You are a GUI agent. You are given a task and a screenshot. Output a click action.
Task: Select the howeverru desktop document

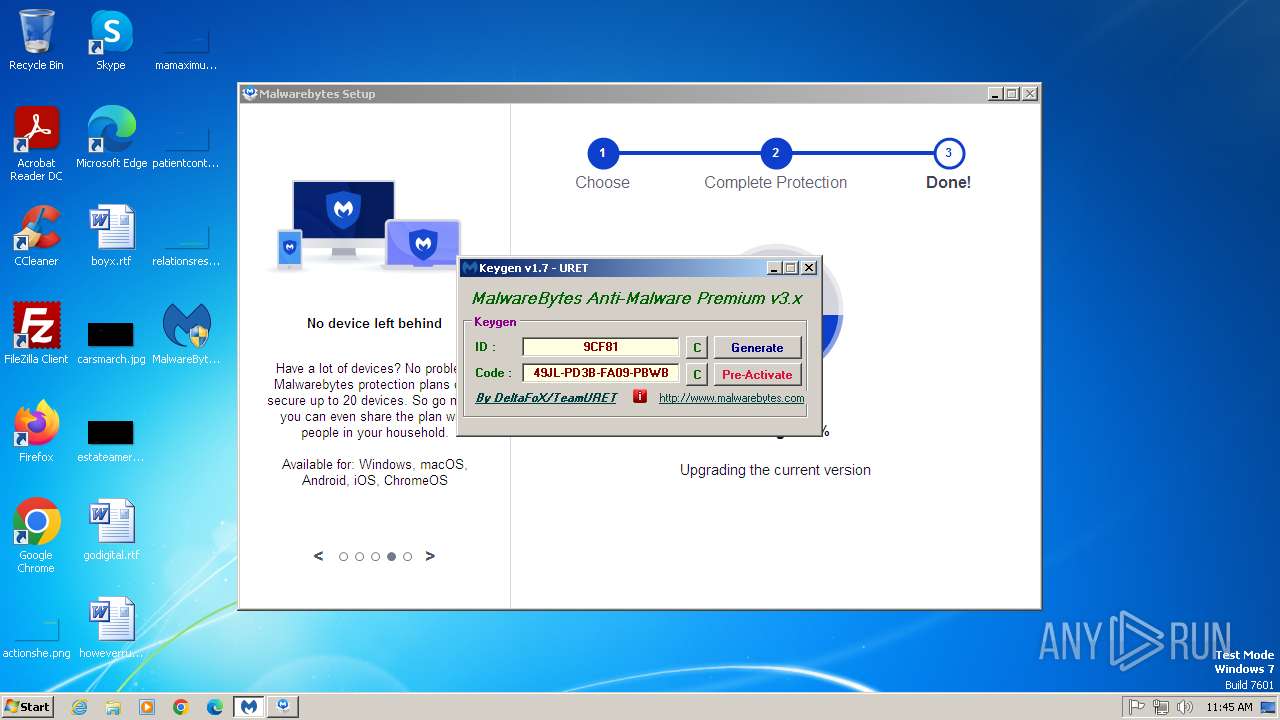coord(111,627)
